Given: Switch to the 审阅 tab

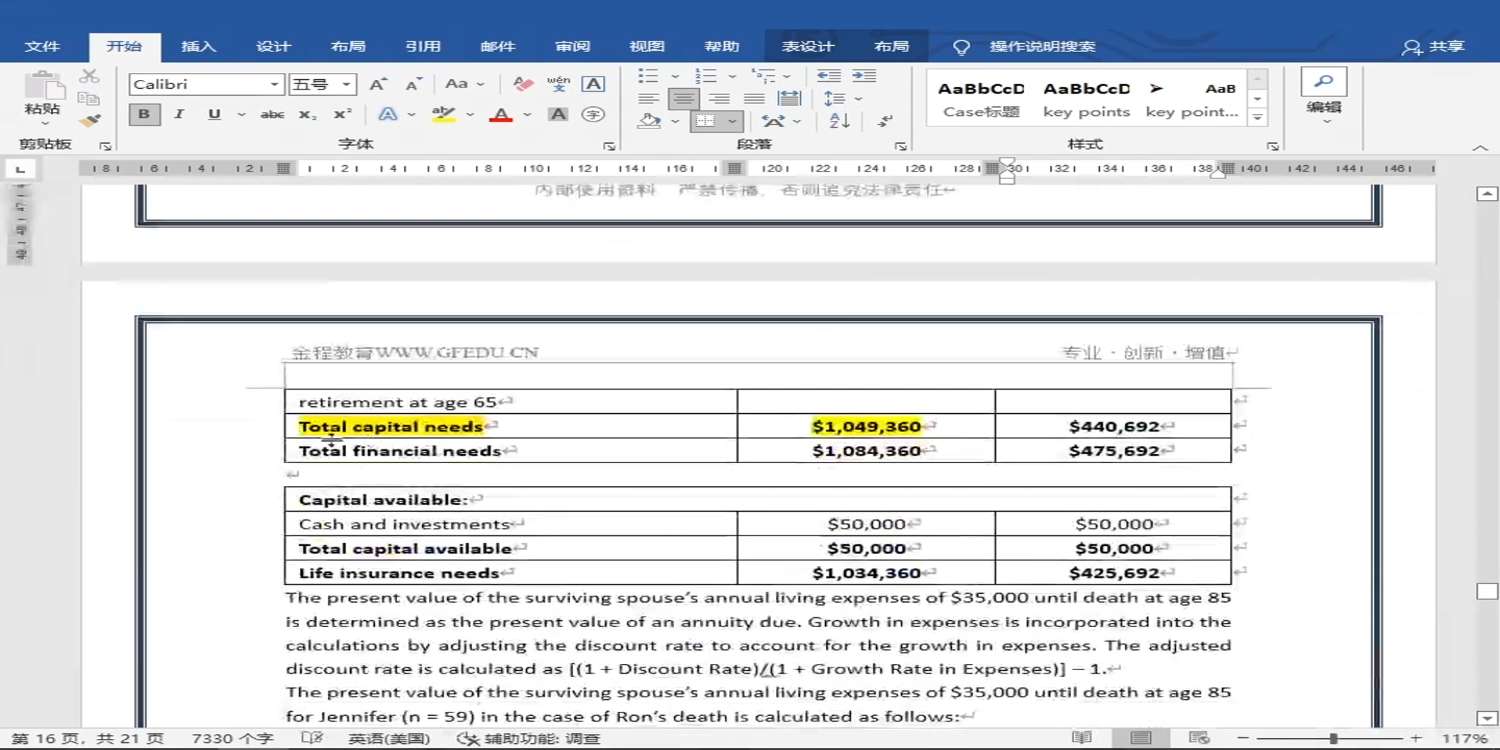Looking at the screenshot, I should click(x=572, y=47).
